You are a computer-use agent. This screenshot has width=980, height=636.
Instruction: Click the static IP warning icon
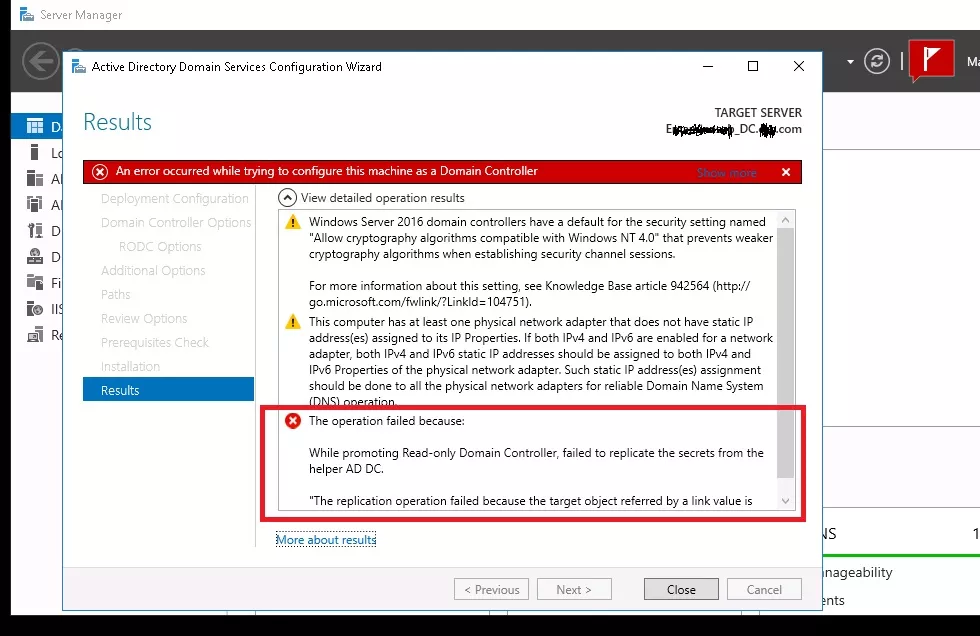pyautogui.click(x=292, y=322)
